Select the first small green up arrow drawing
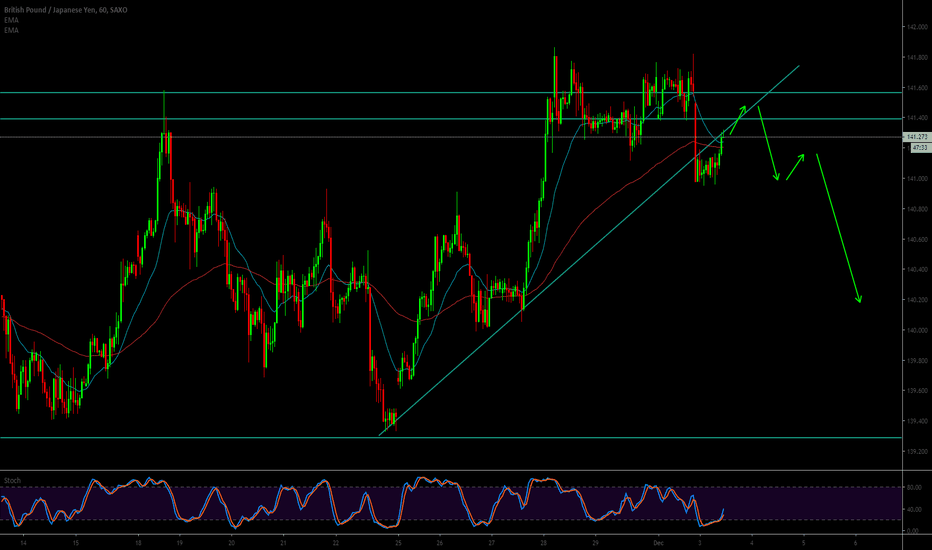Screen dimensions: 932x550 pyautogui.click(x=736, y=119)
